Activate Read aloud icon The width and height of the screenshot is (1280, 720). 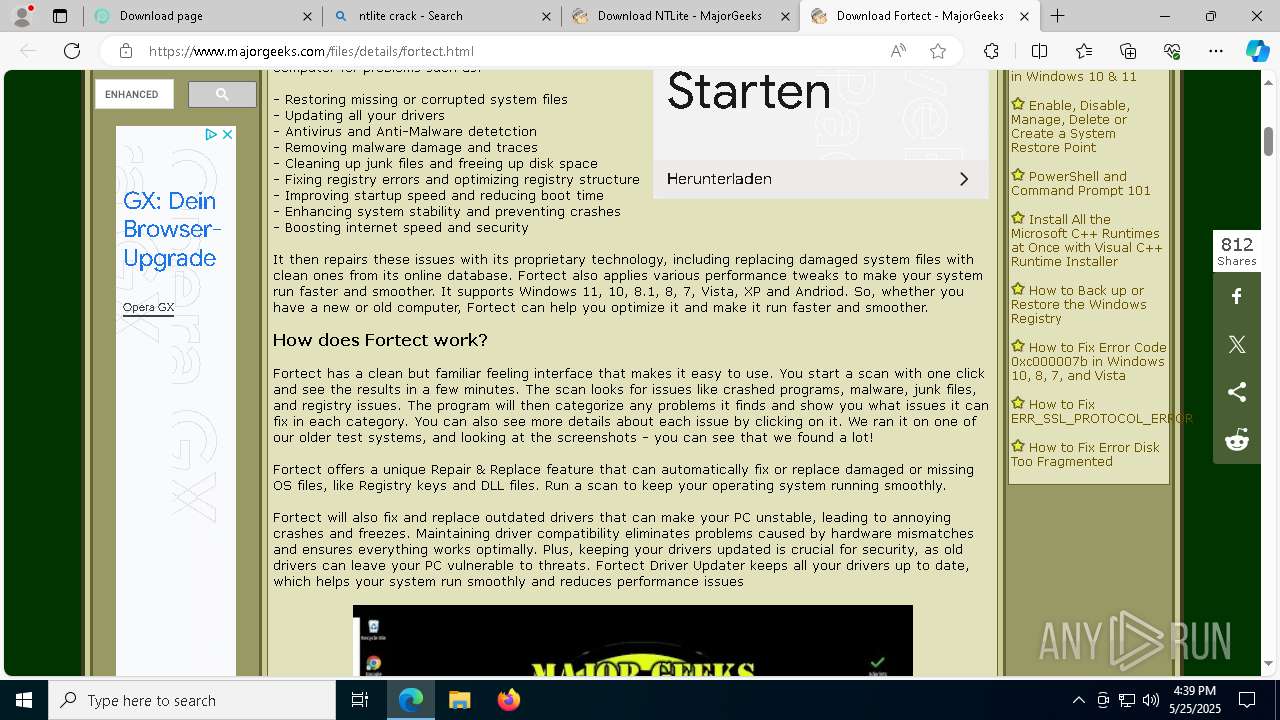898,51
